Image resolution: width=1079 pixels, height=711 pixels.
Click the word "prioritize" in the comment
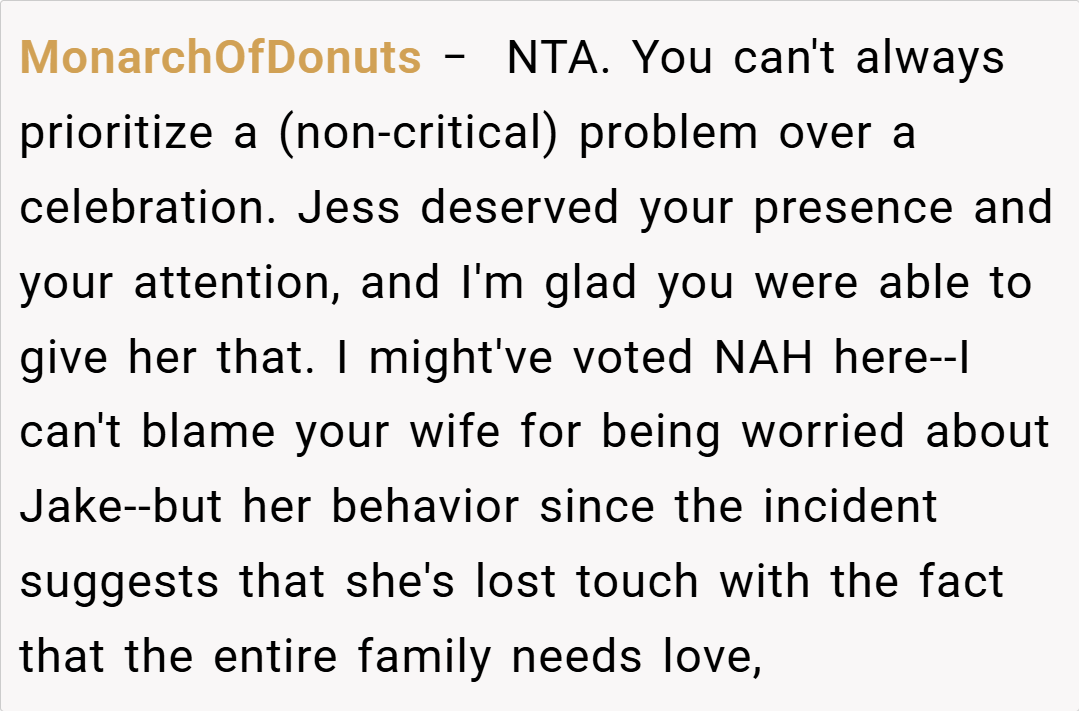point(115,133)
